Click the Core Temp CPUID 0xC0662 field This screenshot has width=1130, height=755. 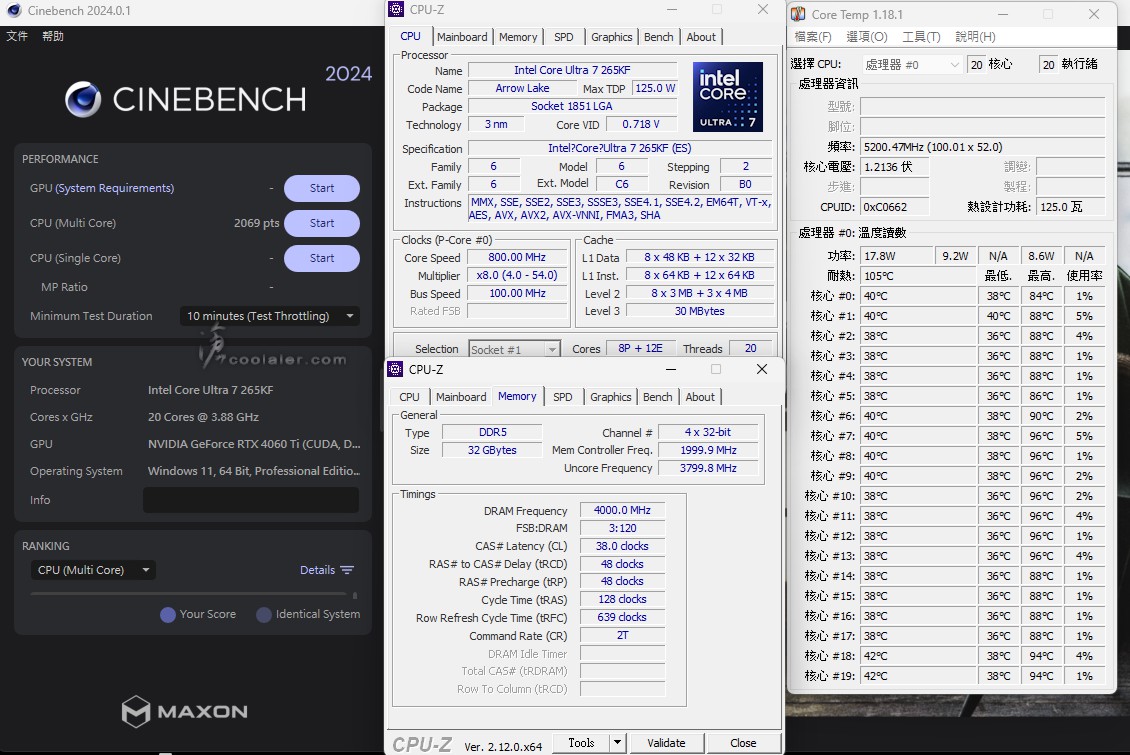point(895,207)
